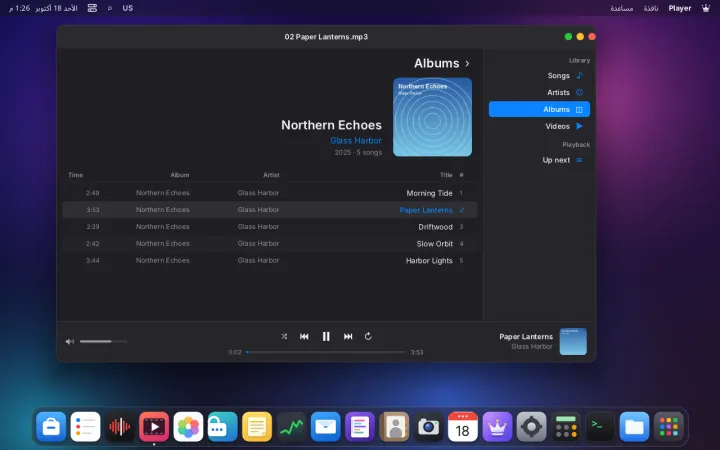Sort by the track number column
720x450 pixels.
(x=461, y=175)
